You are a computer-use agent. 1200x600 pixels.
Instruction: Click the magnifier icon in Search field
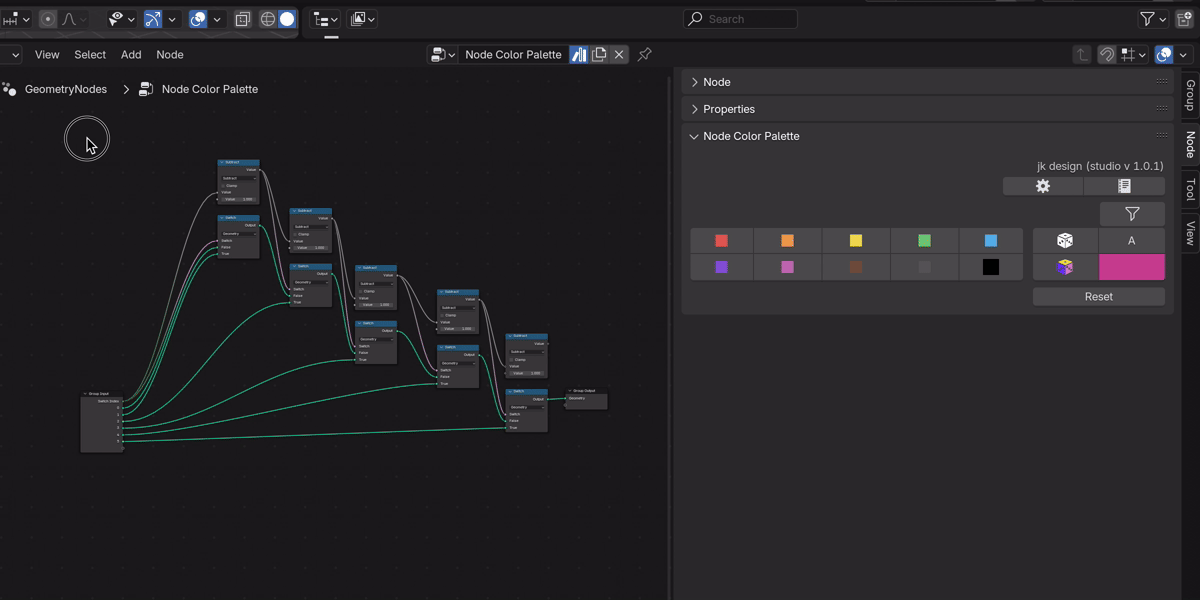(696, 19)
